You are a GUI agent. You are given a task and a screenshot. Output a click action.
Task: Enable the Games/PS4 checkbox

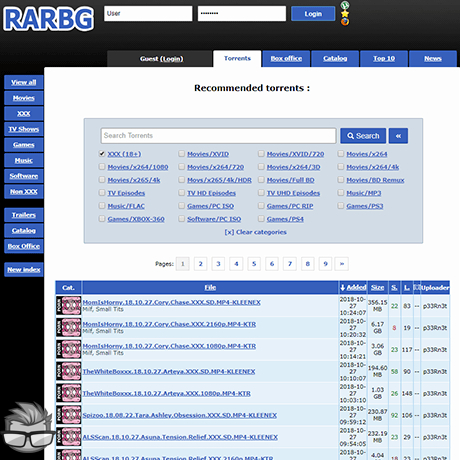click(x=261, y=219)
